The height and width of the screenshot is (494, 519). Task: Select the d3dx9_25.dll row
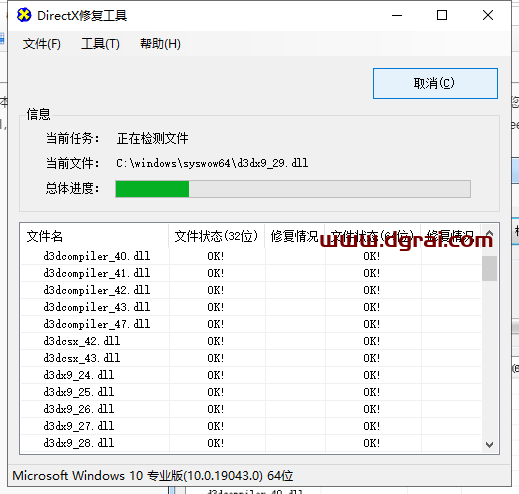[251, 392]
